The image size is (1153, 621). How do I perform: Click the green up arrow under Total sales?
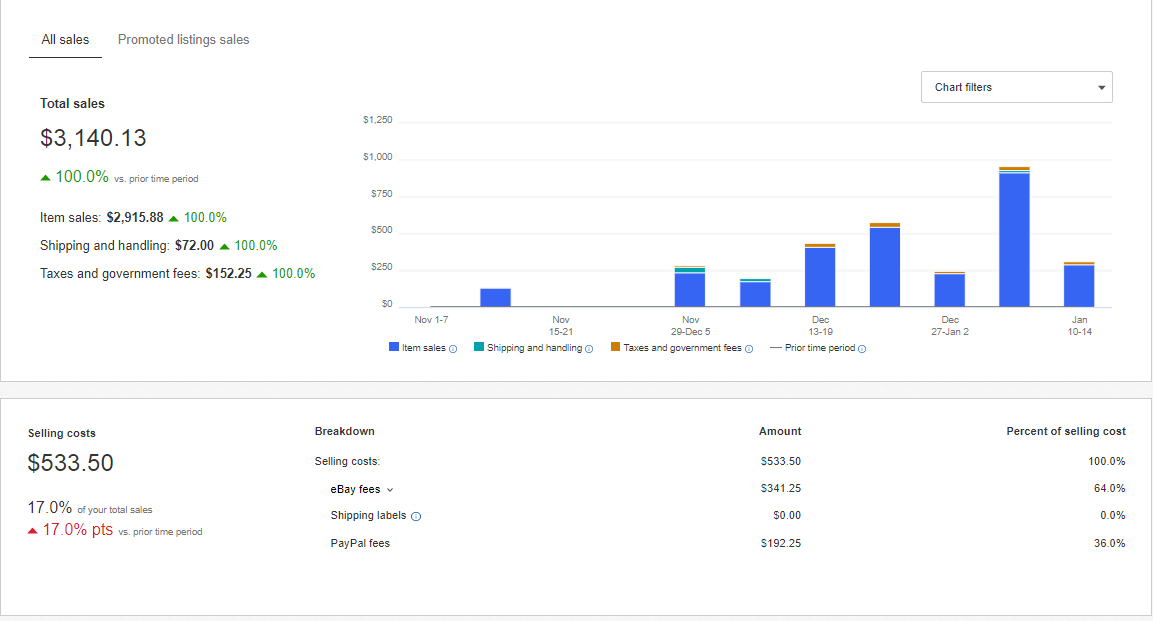(45, 178)
